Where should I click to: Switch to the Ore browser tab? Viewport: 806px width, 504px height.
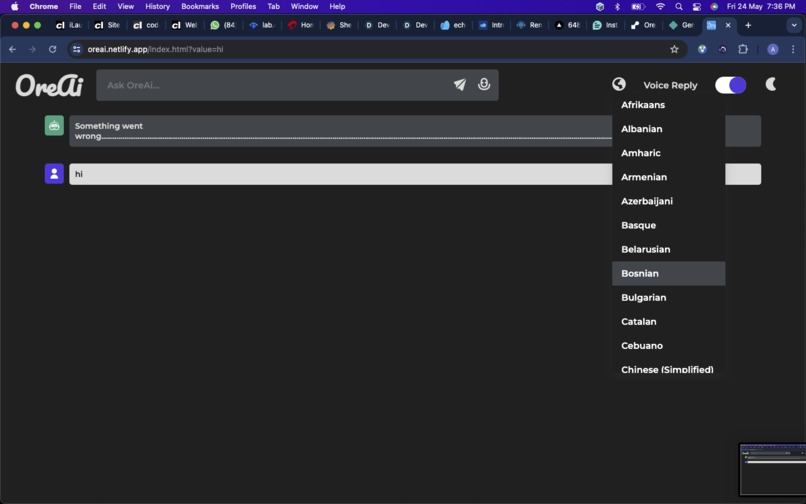(643, 25)
